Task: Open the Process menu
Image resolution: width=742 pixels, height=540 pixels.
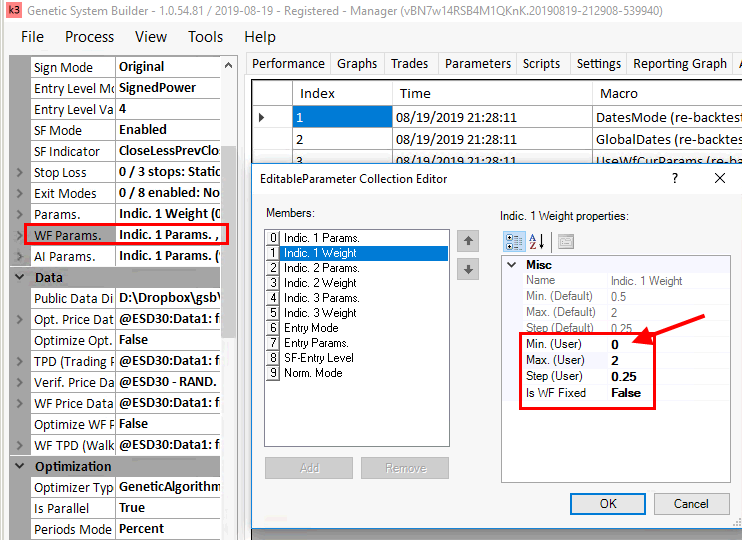Action: [x=89, y=37]
